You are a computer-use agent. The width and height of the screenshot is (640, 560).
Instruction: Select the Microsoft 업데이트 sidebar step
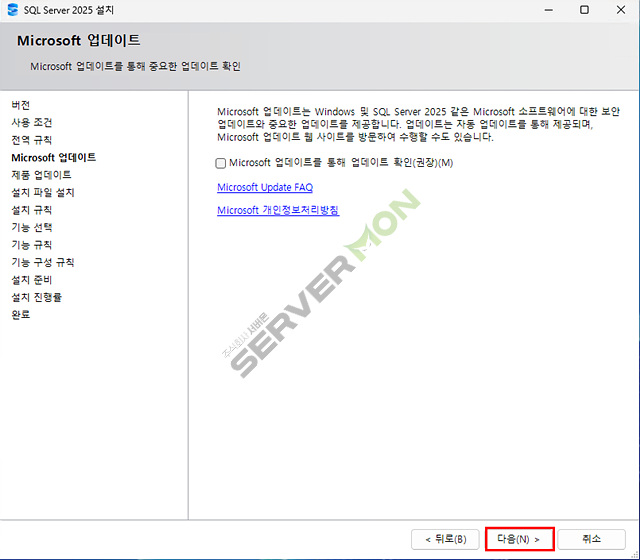53,158
